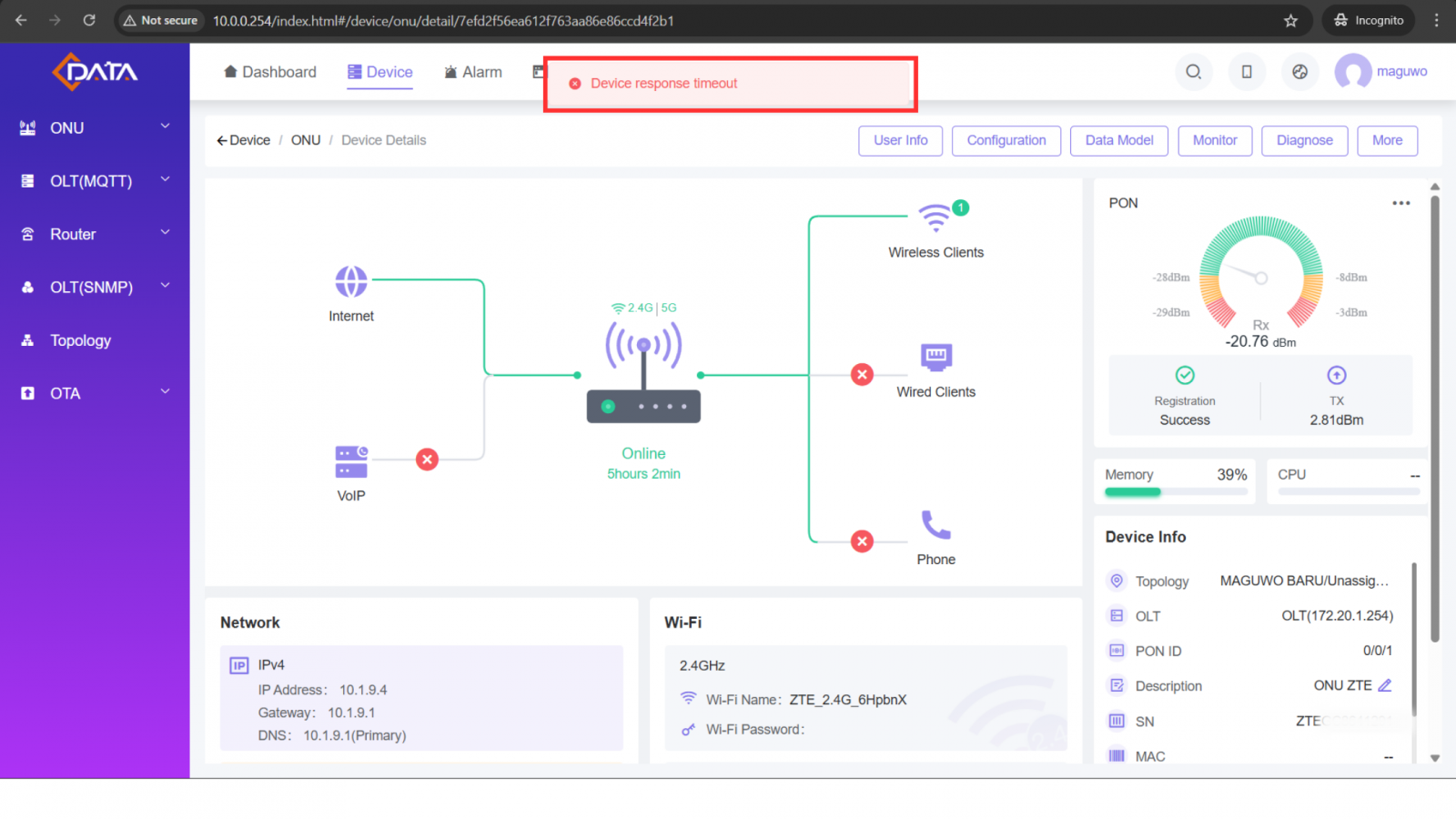Screen dimensions: 1456x819
Task: Open the Alarm tab
Action: (473, 72)
